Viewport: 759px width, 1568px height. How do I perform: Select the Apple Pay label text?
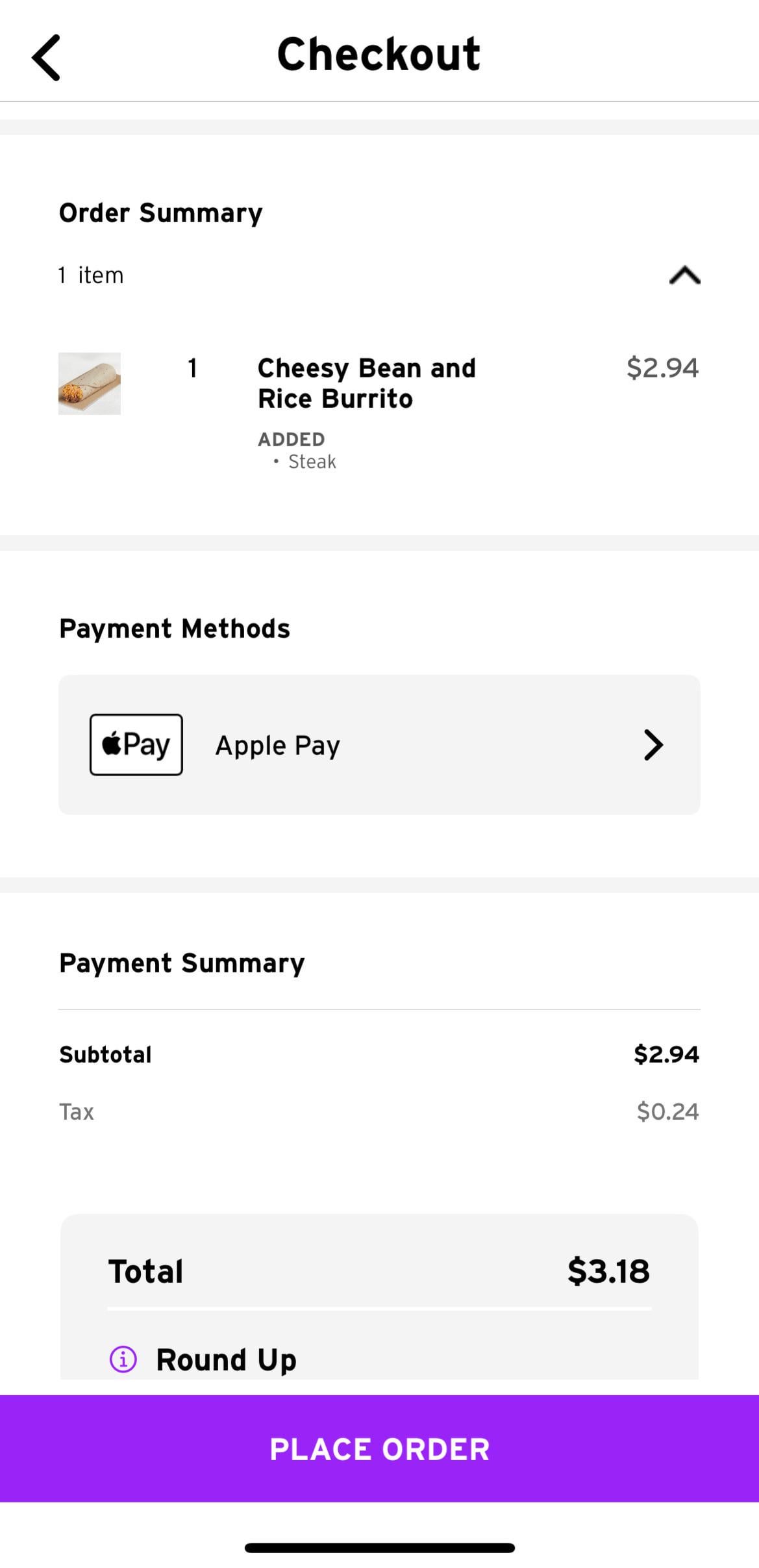point(277,746)
